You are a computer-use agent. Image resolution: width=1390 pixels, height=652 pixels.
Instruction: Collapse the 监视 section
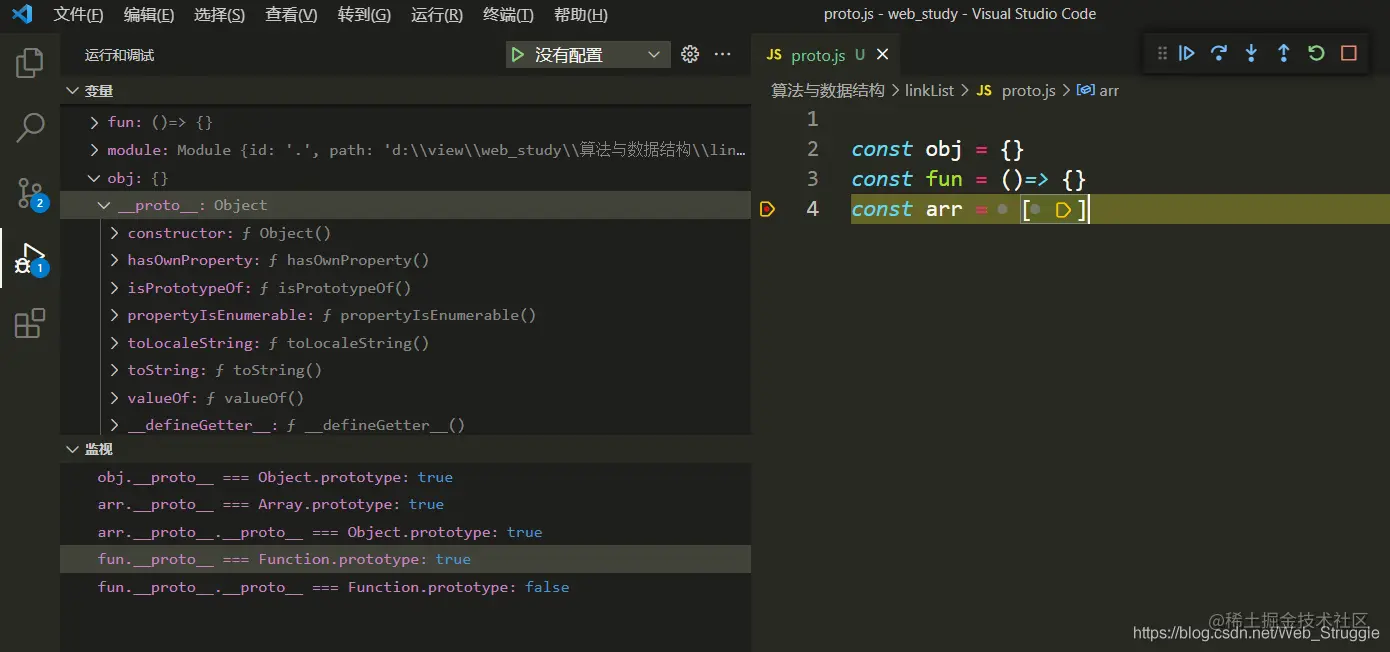(x=72, y=450)
